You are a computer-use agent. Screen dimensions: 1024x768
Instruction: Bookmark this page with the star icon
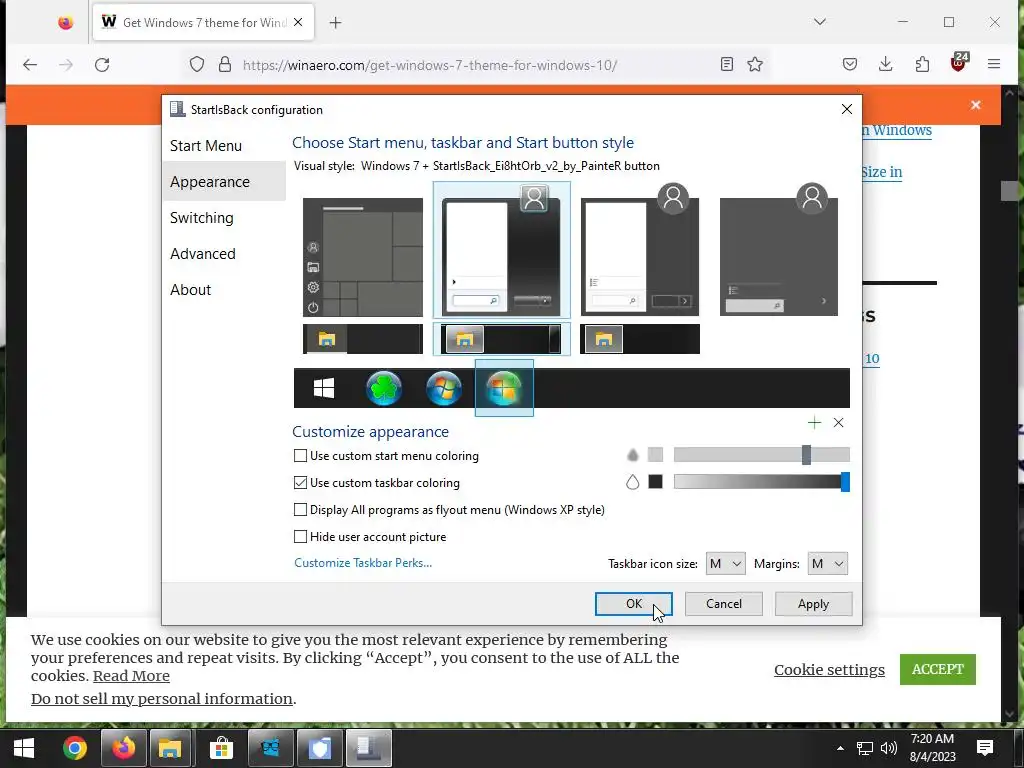[755, 64]
